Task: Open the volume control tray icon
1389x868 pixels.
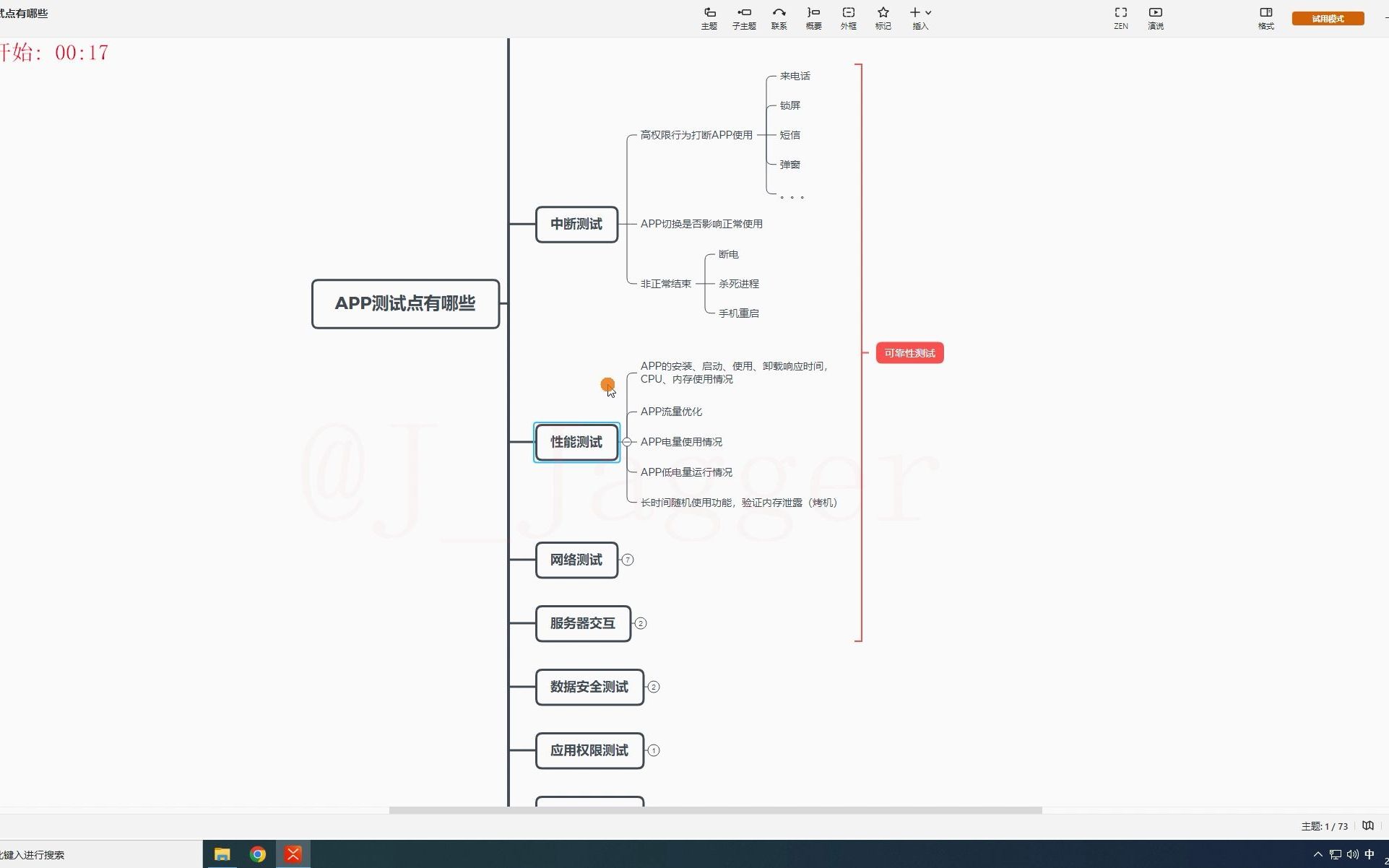Action: (1352, 854)
